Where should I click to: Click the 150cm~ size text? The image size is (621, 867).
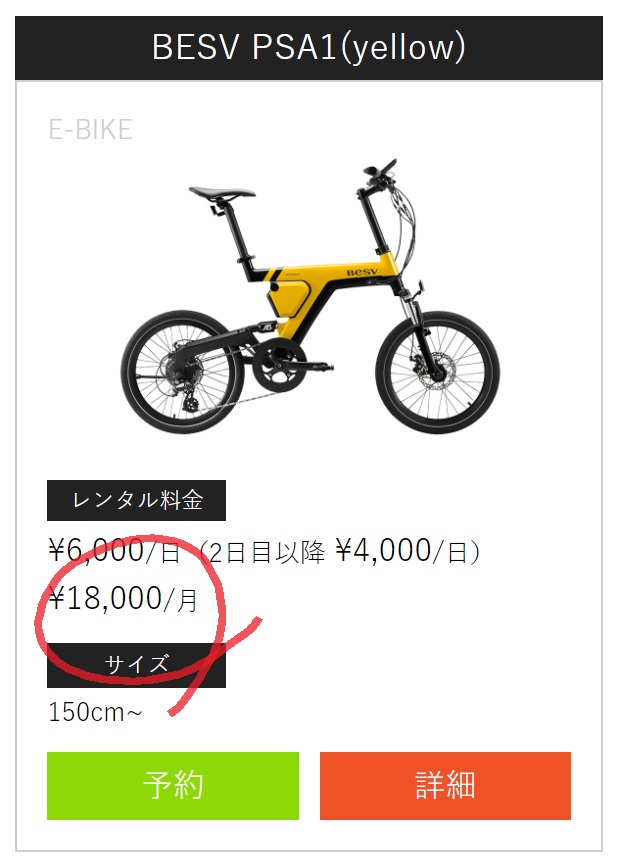(x=95, y=712)
